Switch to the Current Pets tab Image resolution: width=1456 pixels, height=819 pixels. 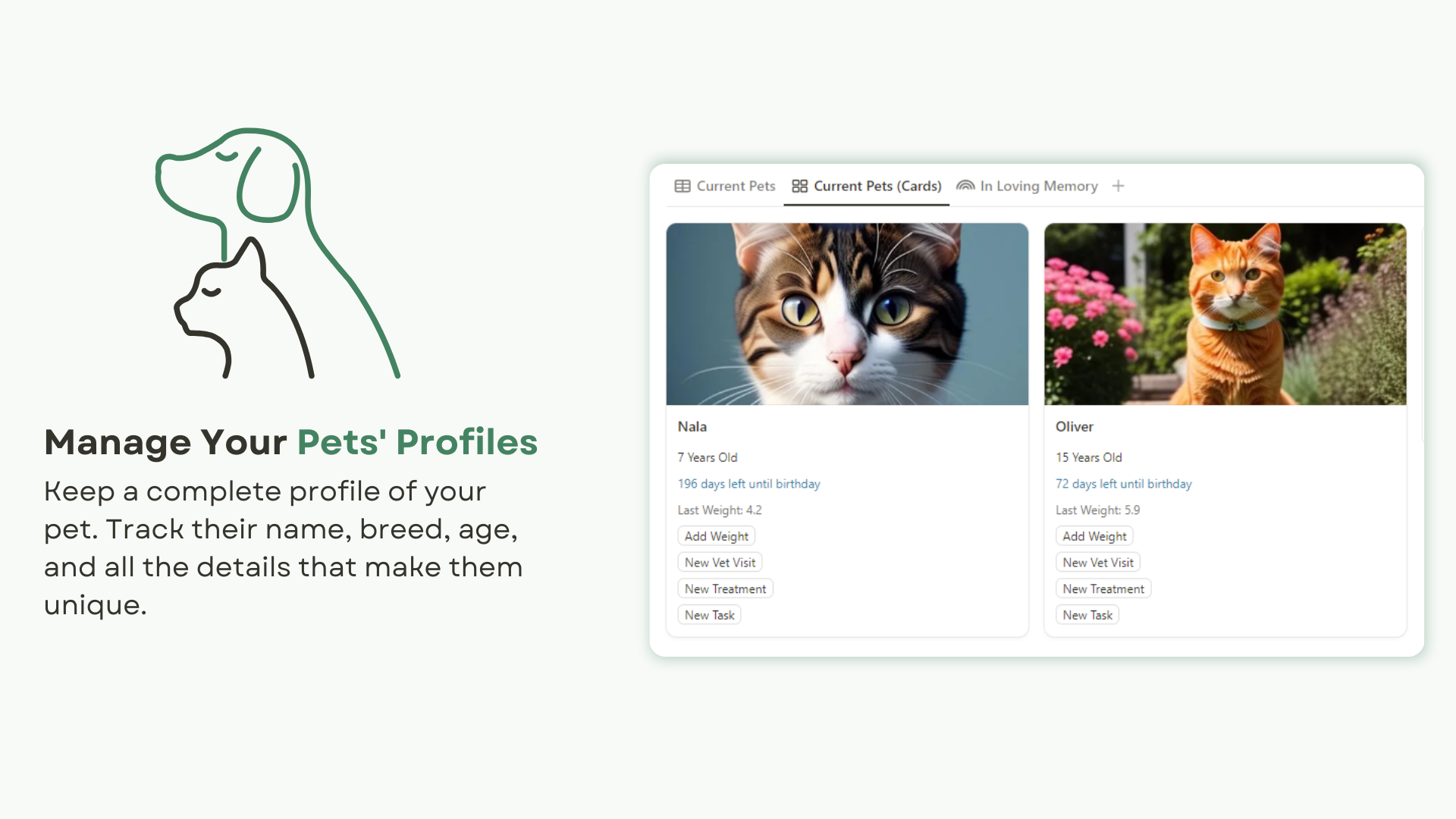[736, 186]
